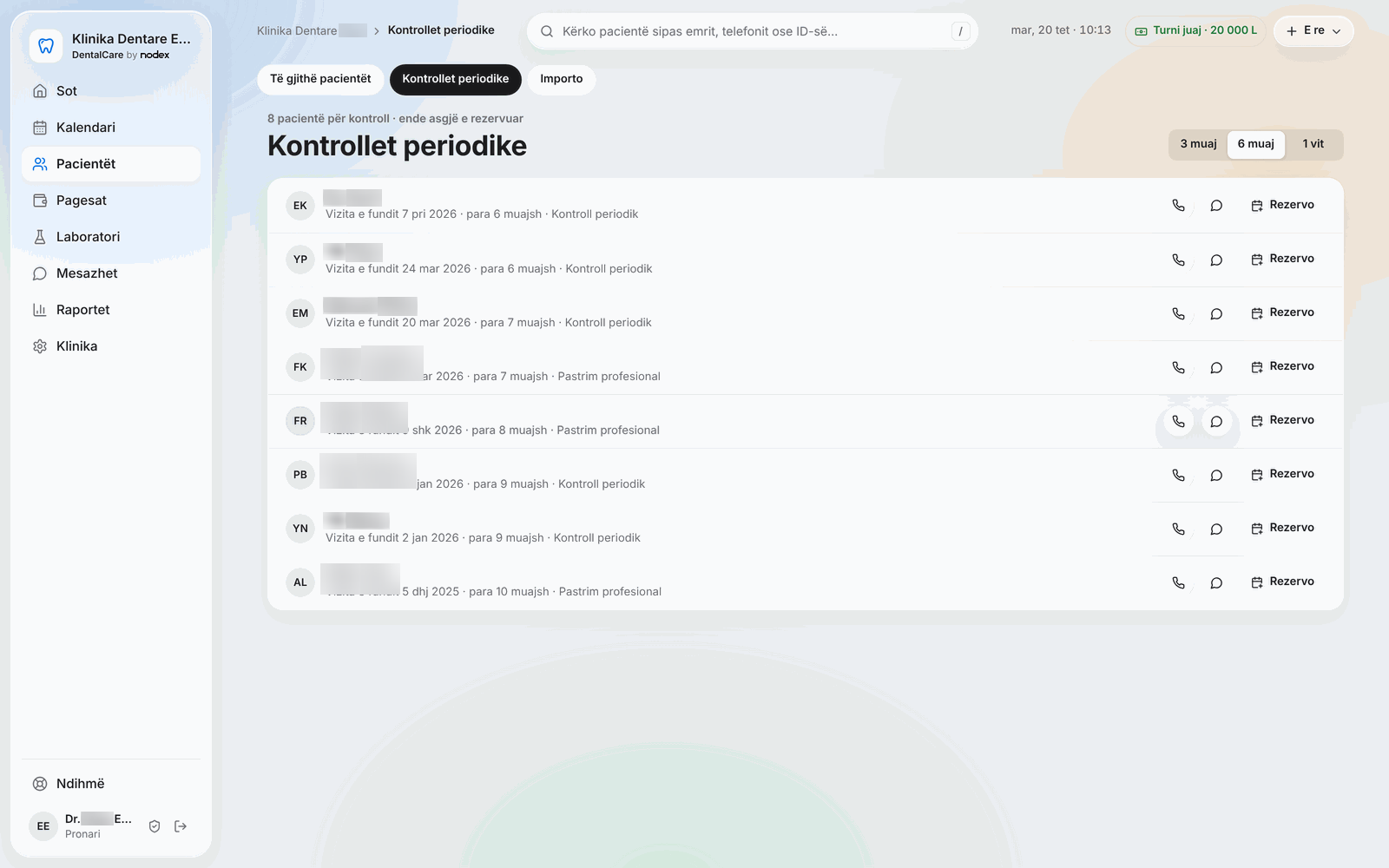Go to Sot in sidebar
Image resolution: width=1389 pixels, height=868 pixels.
point(111,91)
